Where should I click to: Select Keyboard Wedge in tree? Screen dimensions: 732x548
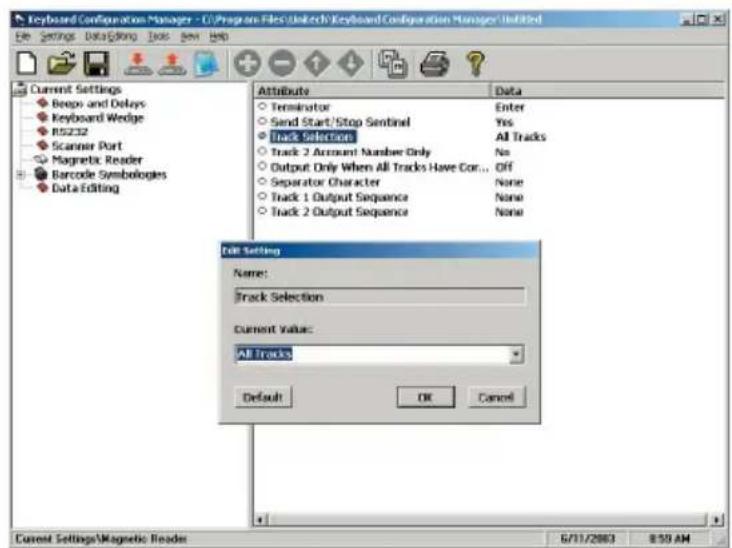pyautogui.click(x=98, y=118)
